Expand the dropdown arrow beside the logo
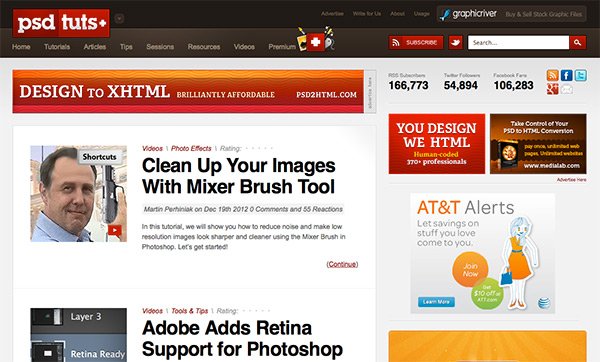This screenshot has width=600, height=362. click(x=119, y=18)
